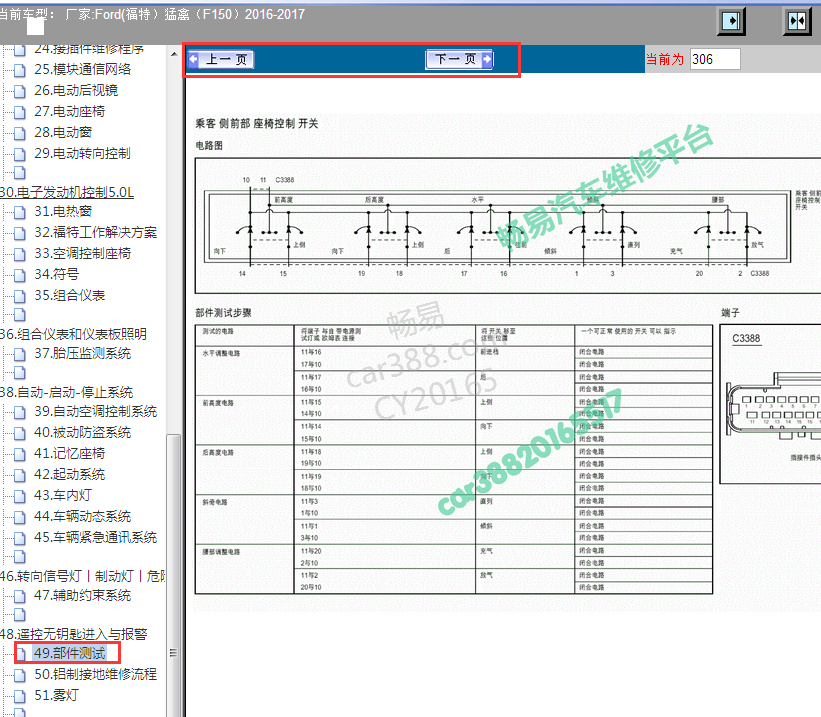The height and width of the screenshot is (717, 821).
Task: Open tree item 39.自动空调控制系统
Action: coord(95,411)
